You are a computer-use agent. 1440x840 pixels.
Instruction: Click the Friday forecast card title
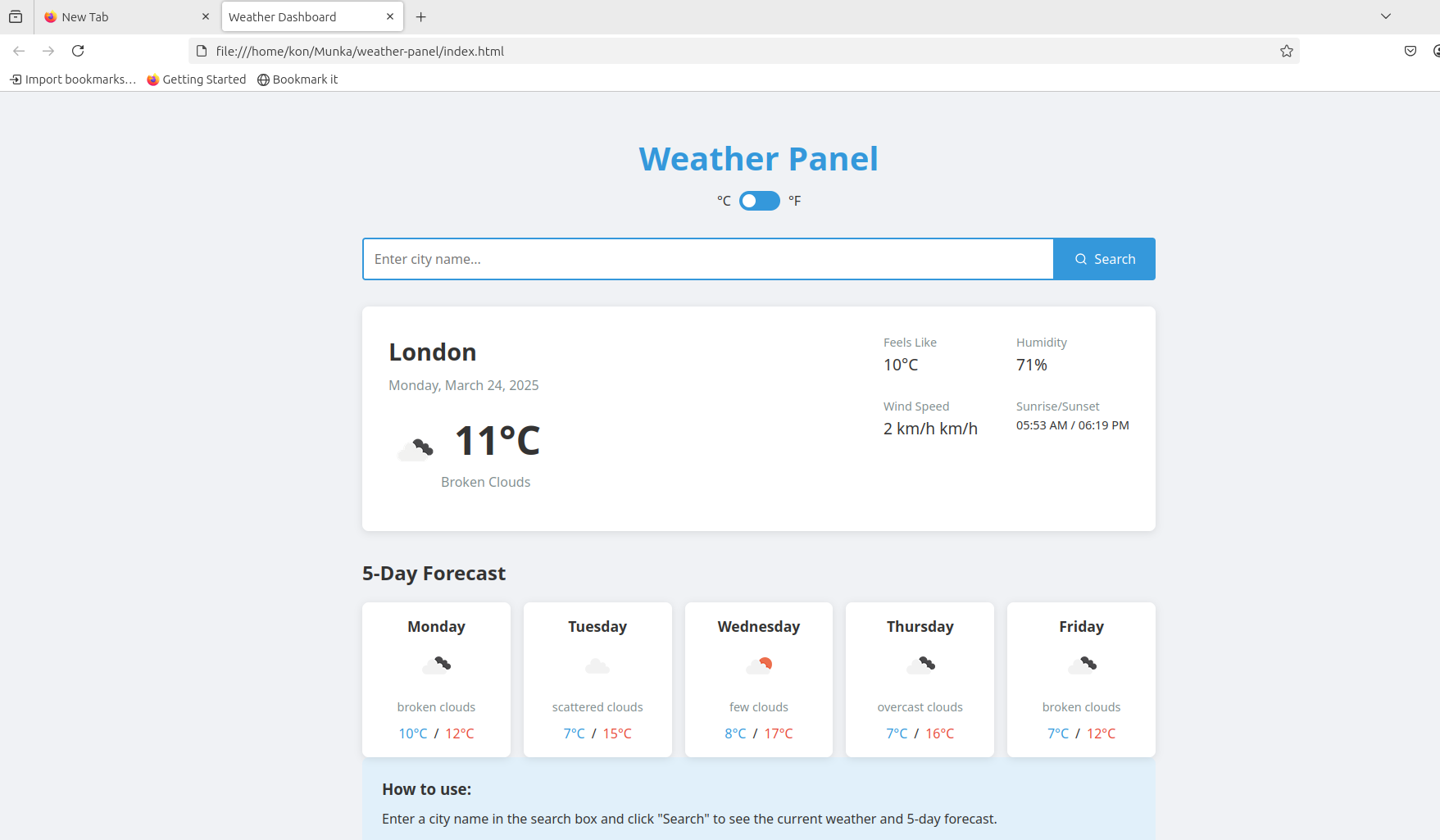pos(1081,627)
